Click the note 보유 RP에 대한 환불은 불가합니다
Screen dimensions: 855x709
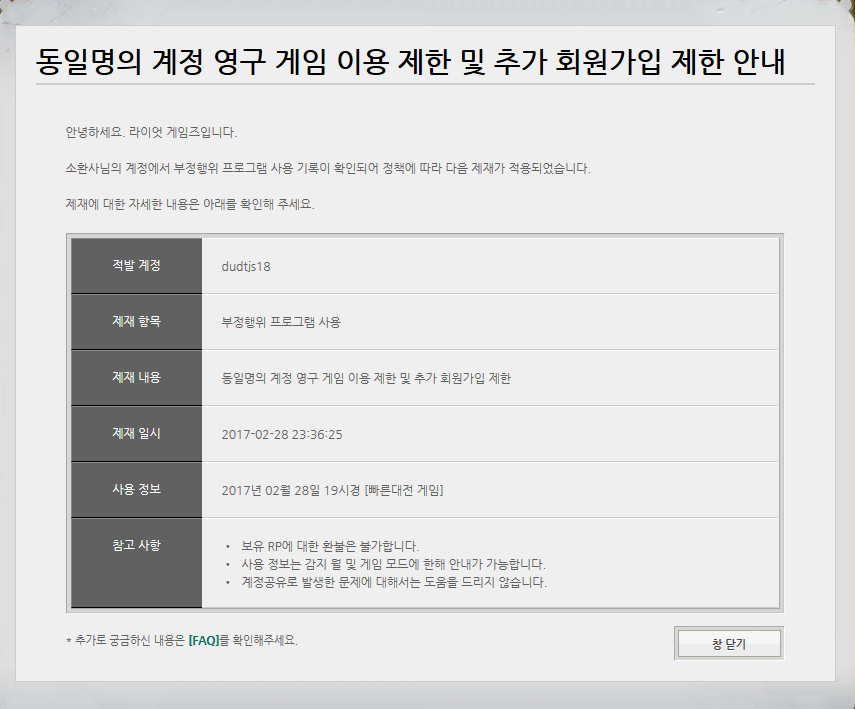[330, 546]
